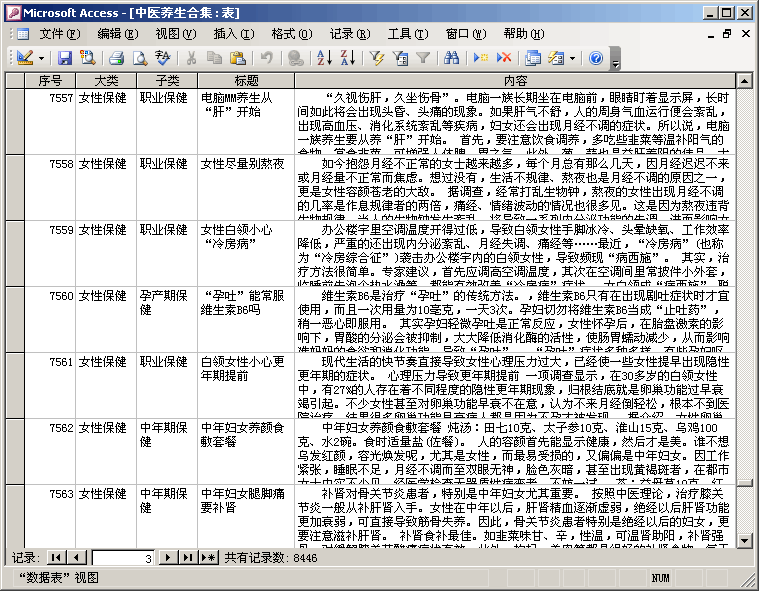Image resolution: width=759 pixels, height=591 pixels.
Task: Add new record toolbar icon
Action: coord(481,58)
